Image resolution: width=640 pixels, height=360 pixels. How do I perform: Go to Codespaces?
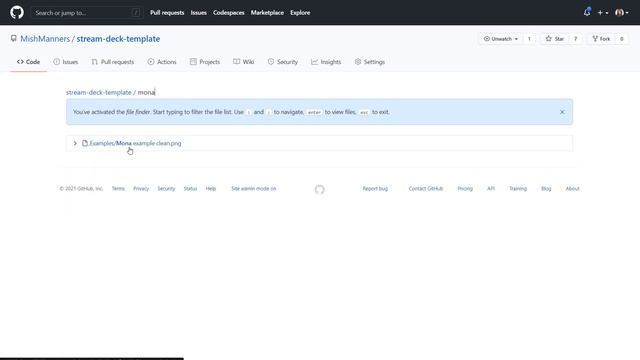229,13
